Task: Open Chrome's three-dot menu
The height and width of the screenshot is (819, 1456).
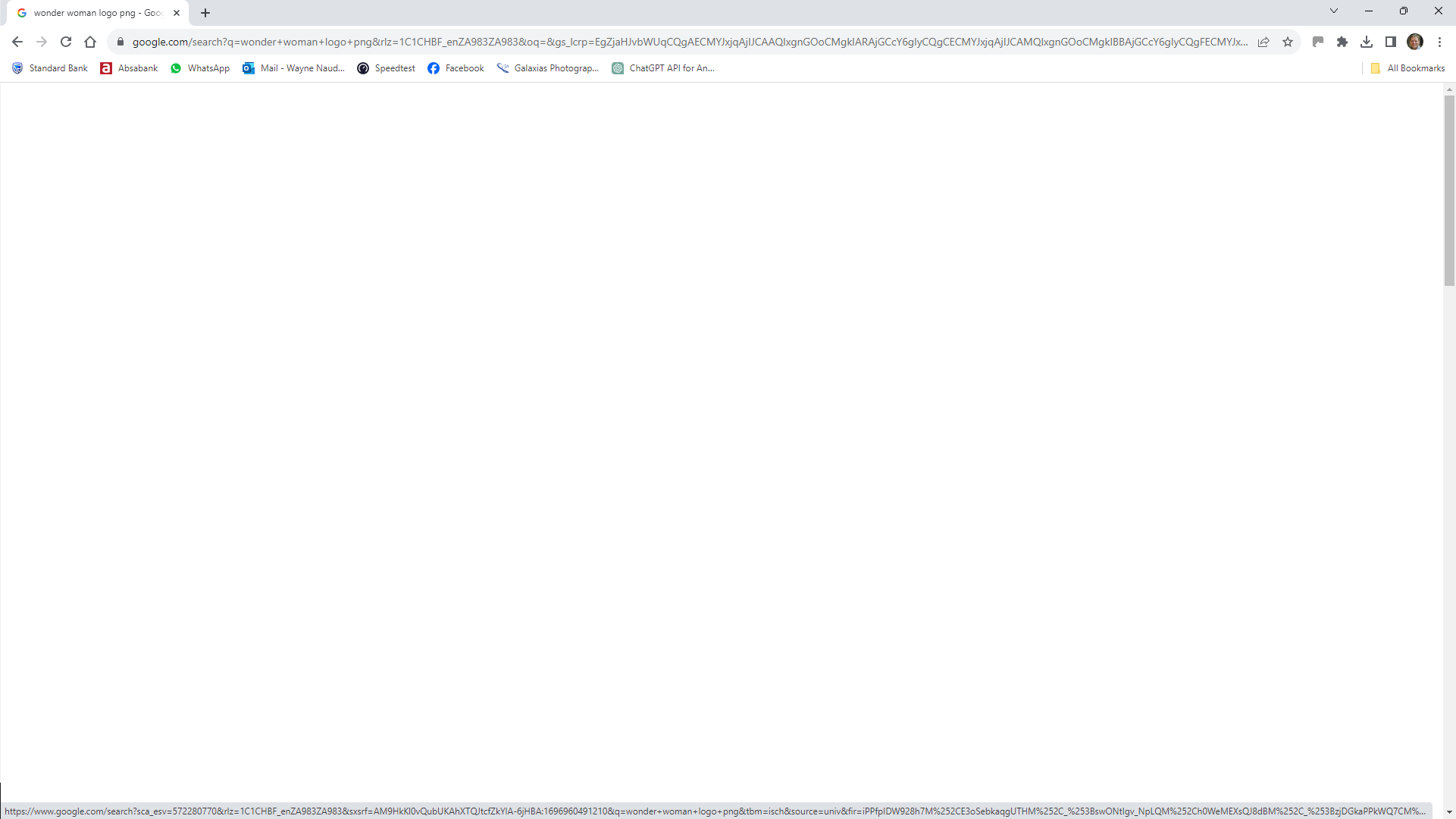Action: 1440,42
